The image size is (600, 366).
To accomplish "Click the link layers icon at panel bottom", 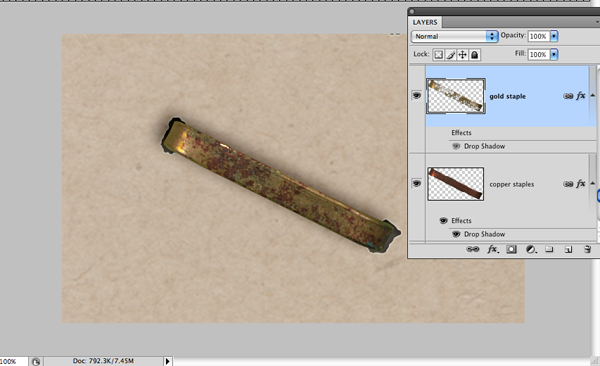I will click(473, 249).
